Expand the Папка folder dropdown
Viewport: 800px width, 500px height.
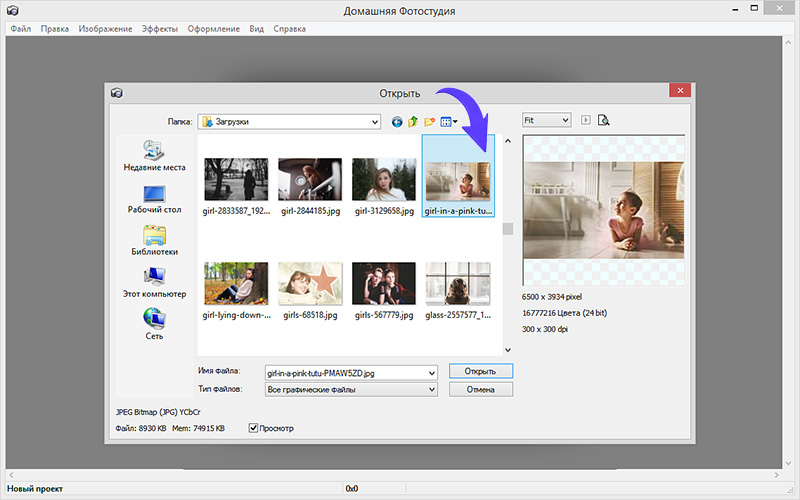(x=375, y=122)
